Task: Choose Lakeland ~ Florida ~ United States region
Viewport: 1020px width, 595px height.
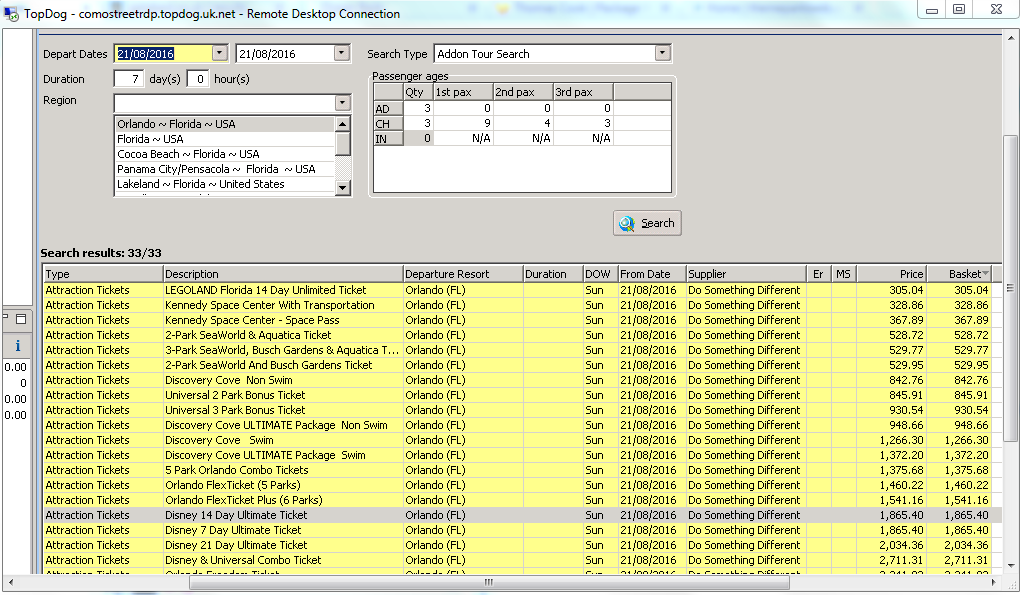Action: (x=200, y=184)
